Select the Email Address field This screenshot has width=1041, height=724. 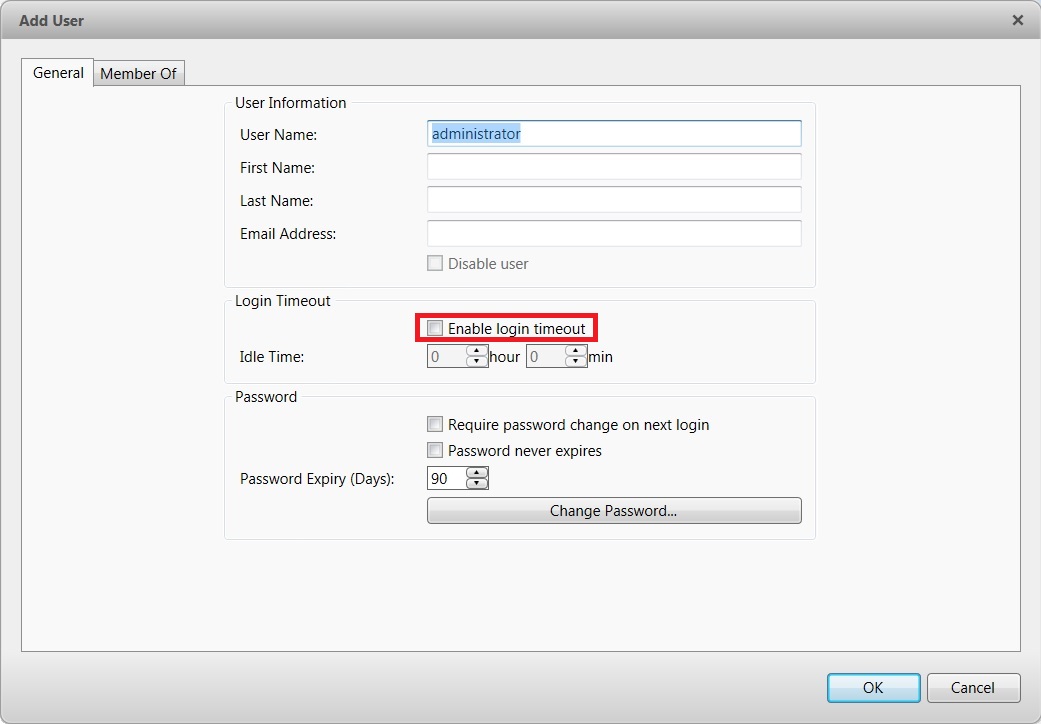click(614, 232)
